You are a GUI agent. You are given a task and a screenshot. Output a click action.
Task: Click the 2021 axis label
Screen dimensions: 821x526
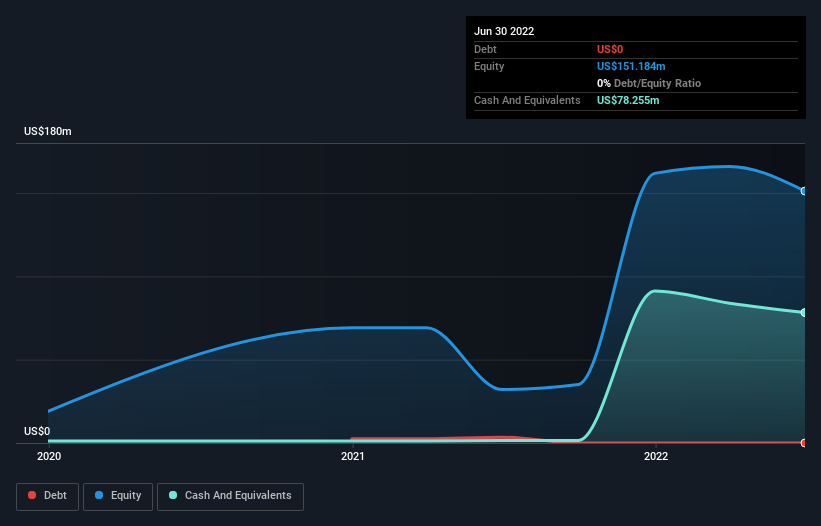point(353,456)
